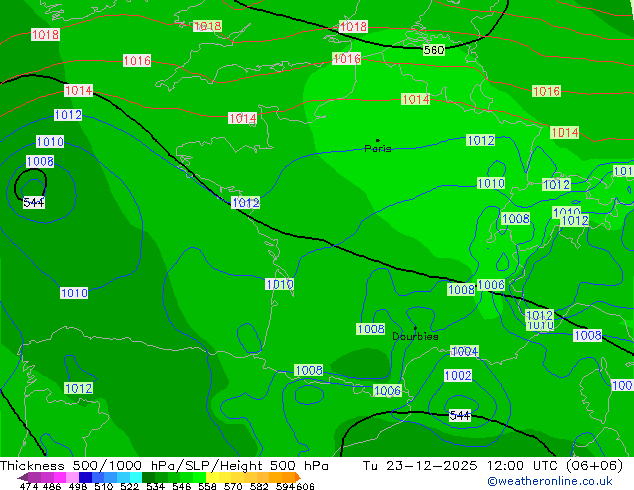
Task: Click the red 1014 label nearest the right edge
Action: pyautogui.click(x=565, y=132)
